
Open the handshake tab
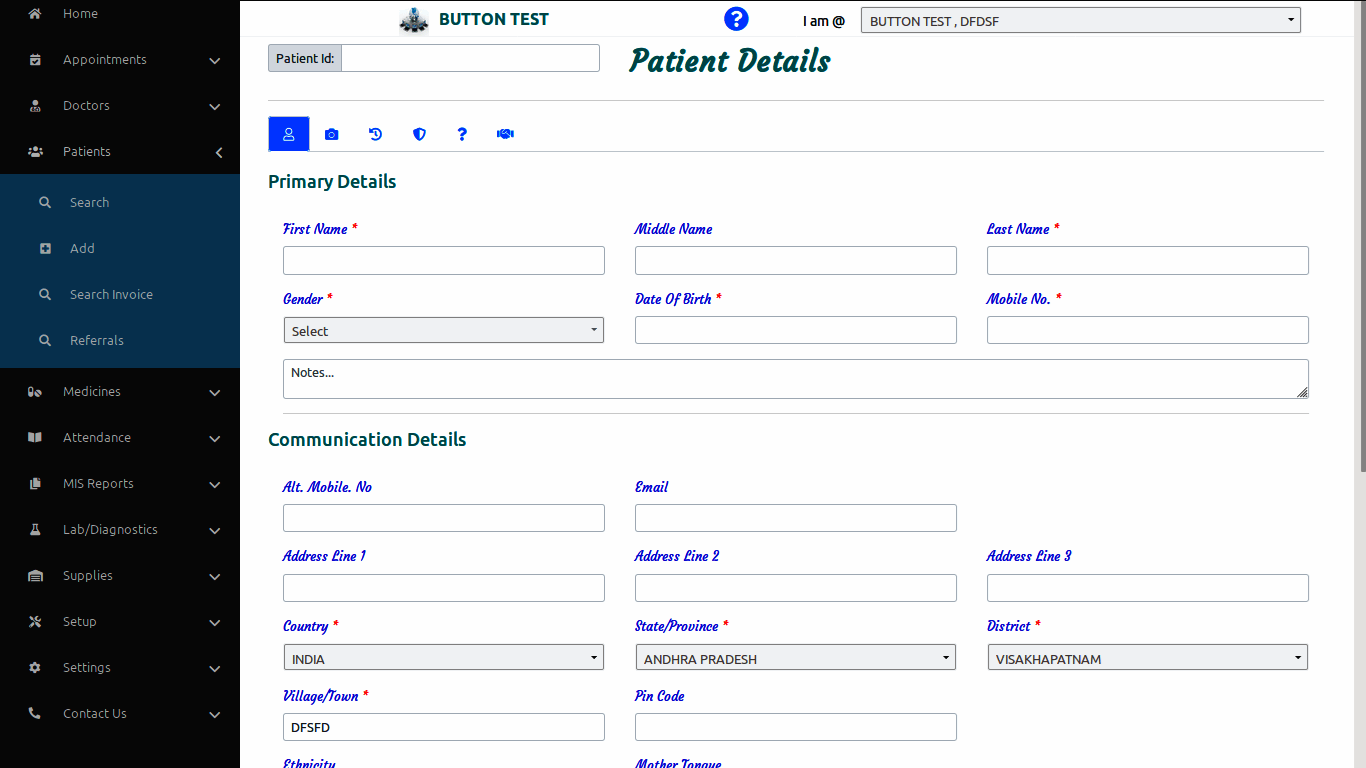505,134
